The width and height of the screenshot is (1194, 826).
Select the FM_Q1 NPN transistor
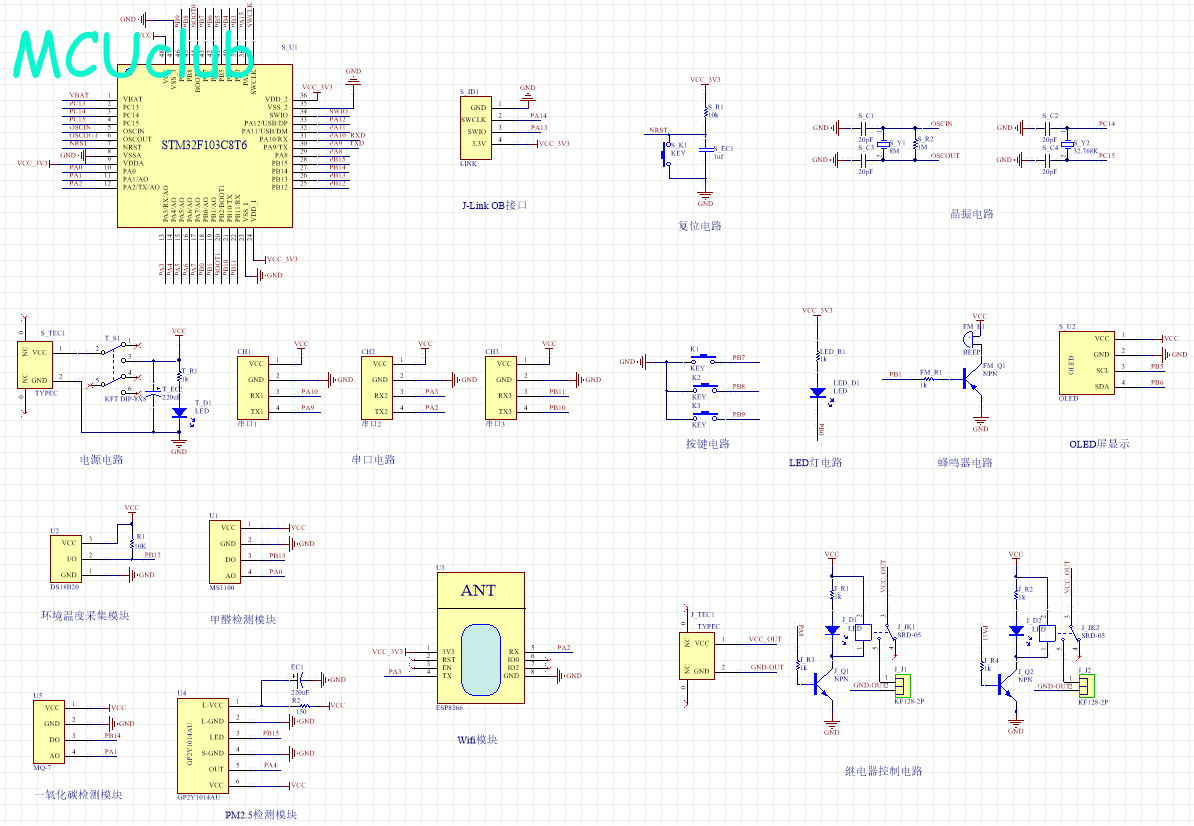coord(970,378)
